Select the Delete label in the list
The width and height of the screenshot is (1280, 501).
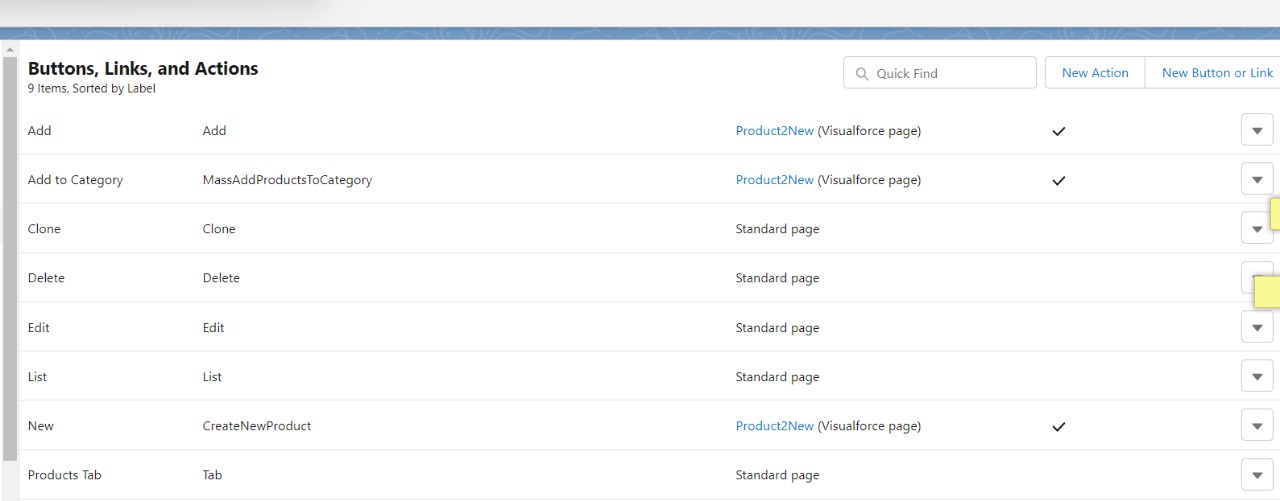click(46, 278)
